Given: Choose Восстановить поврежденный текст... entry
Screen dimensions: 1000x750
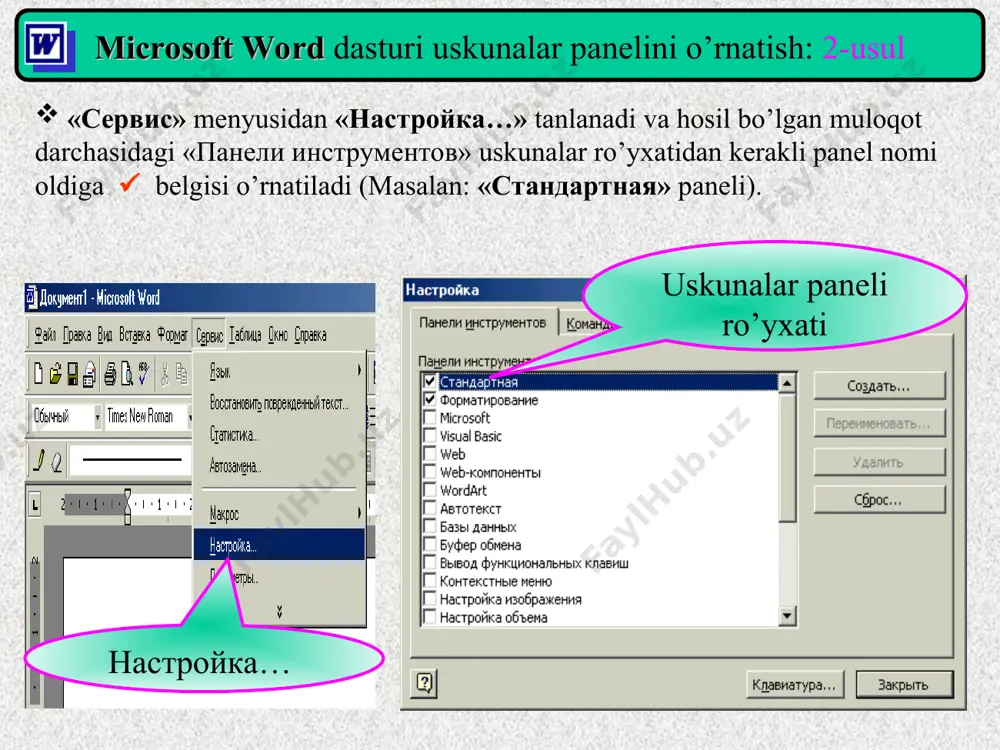Looking at the screenshot, I should click(x=279, y=403).
